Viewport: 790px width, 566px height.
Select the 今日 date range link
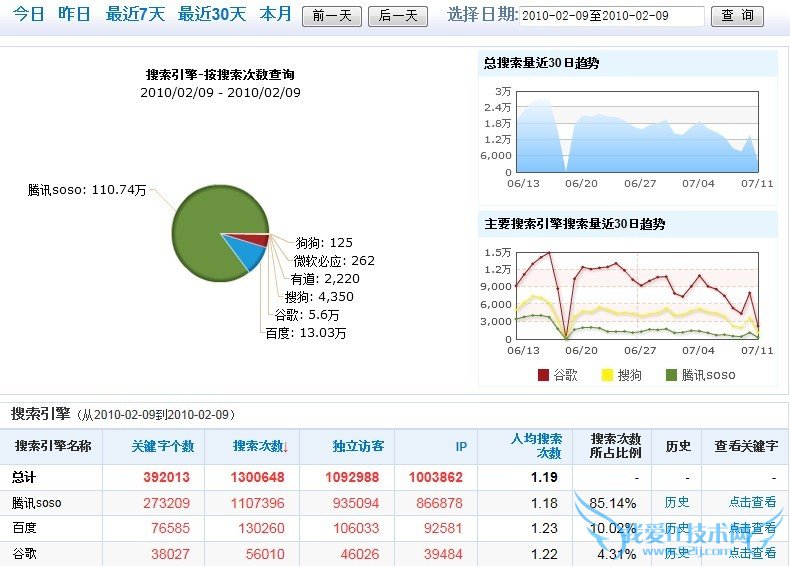pos(28,15)
